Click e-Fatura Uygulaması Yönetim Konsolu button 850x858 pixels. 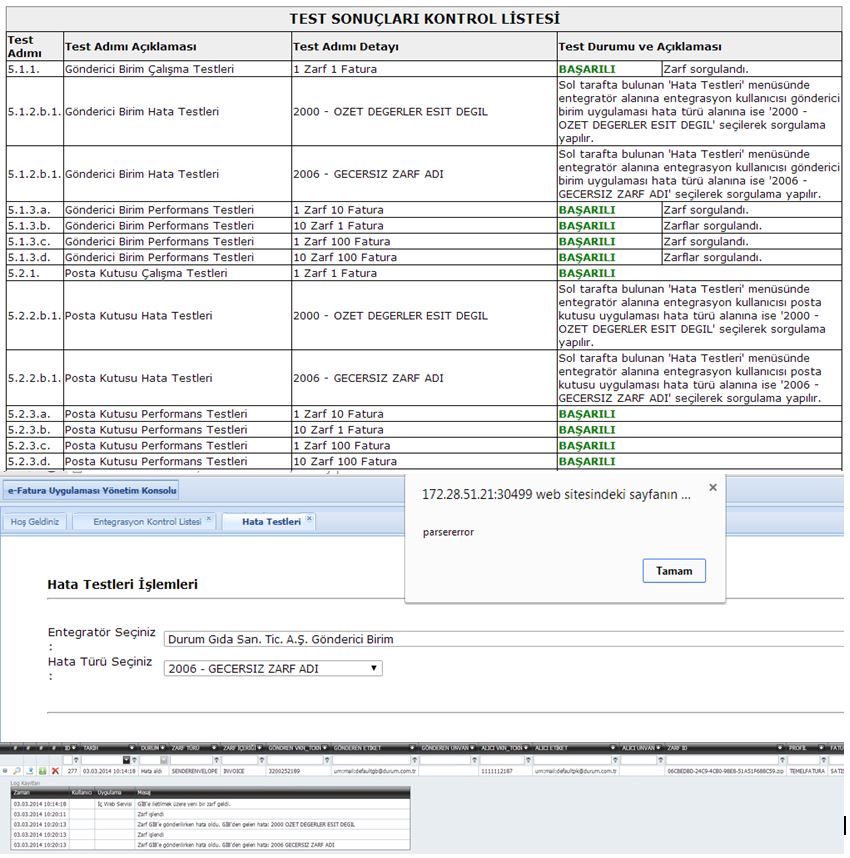[91, 490]
